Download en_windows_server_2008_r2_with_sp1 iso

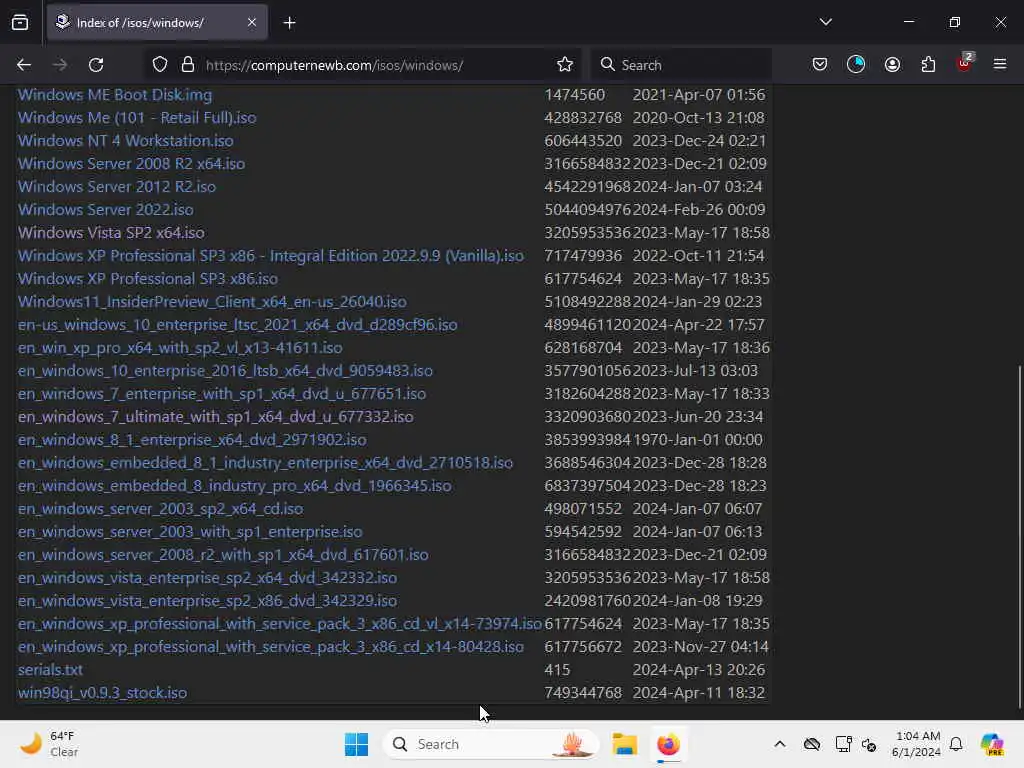pyautogui.click(x=223, y=554)
